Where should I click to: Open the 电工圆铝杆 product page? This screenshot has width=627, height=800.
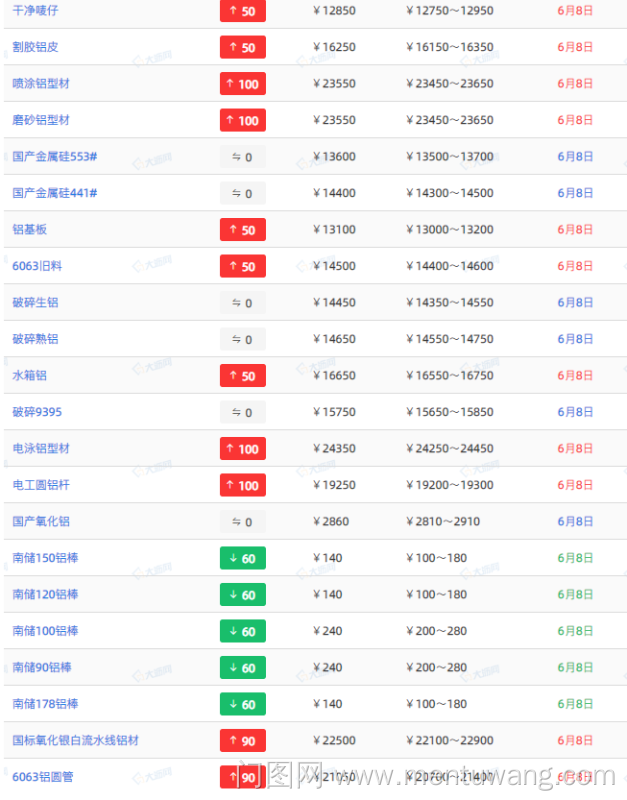(41, 485)
